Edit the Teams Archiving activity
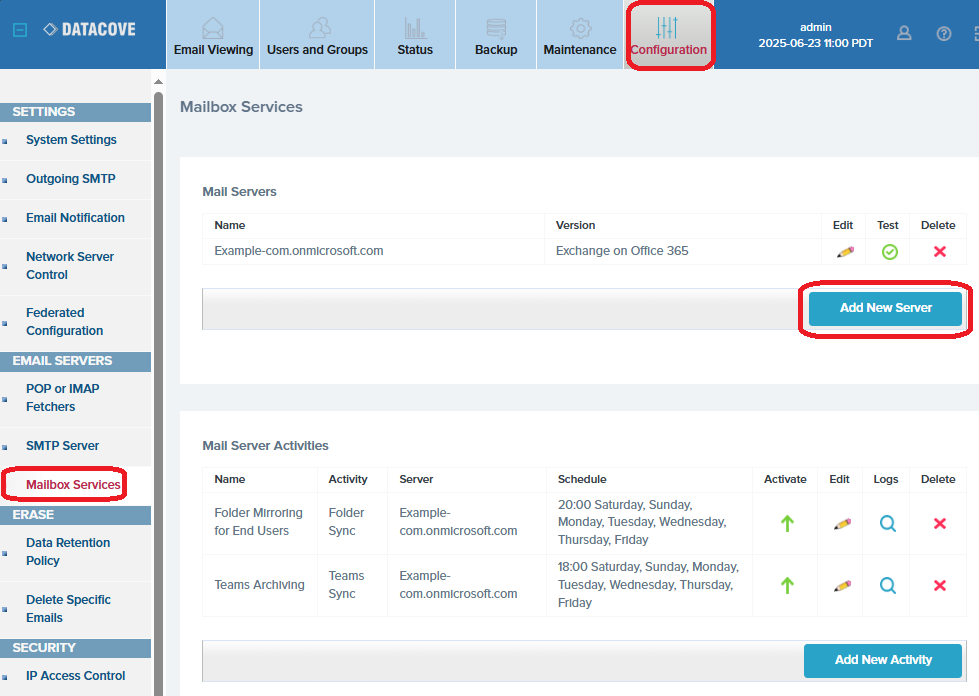 [842, 586]
